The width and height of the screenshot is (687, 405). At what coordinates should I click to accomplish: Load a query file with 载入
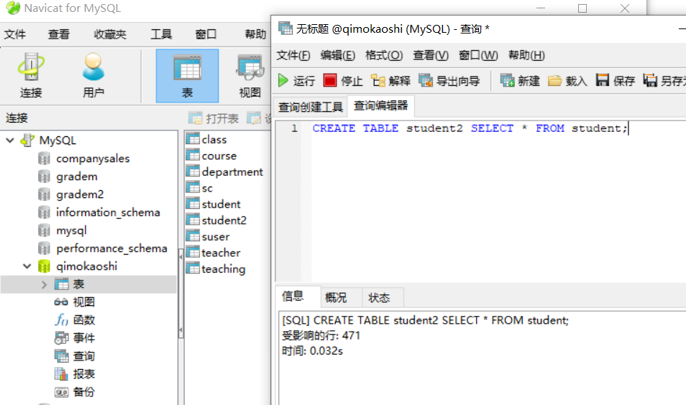click(567, 81)
